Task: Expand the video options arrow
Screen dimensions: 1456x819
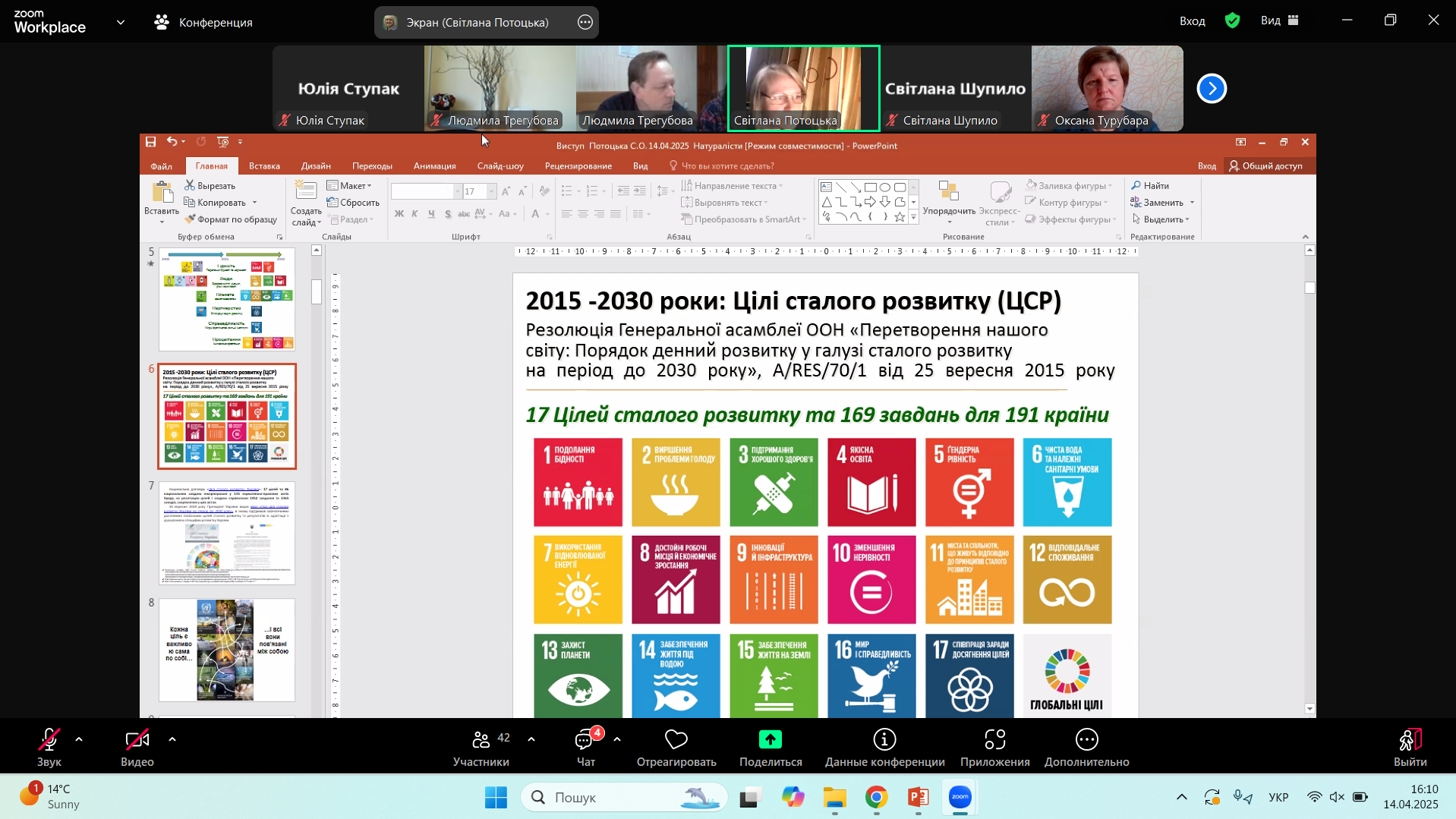Action: click(x=172, y=739)
